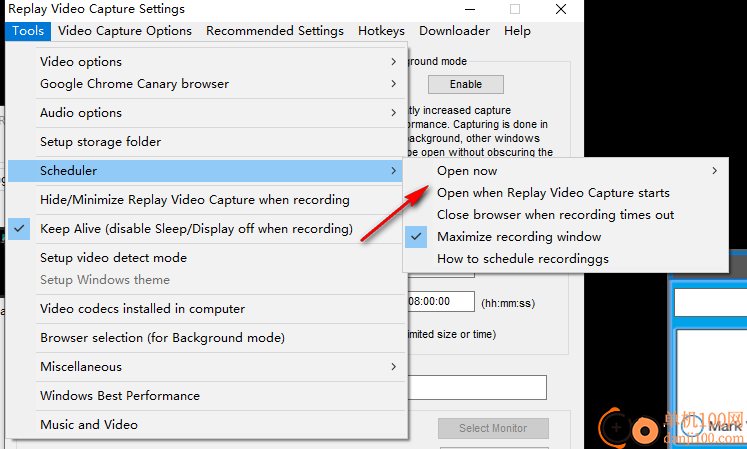Minimize the Settings window
The height and width of the screenshot is (449, 747).
pos(470,9)
